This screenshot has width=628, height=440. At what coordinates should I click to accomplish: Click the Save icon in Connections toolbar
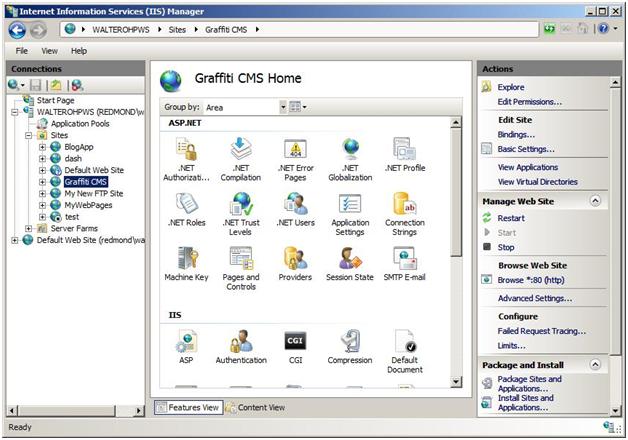[x=36, y=85]
